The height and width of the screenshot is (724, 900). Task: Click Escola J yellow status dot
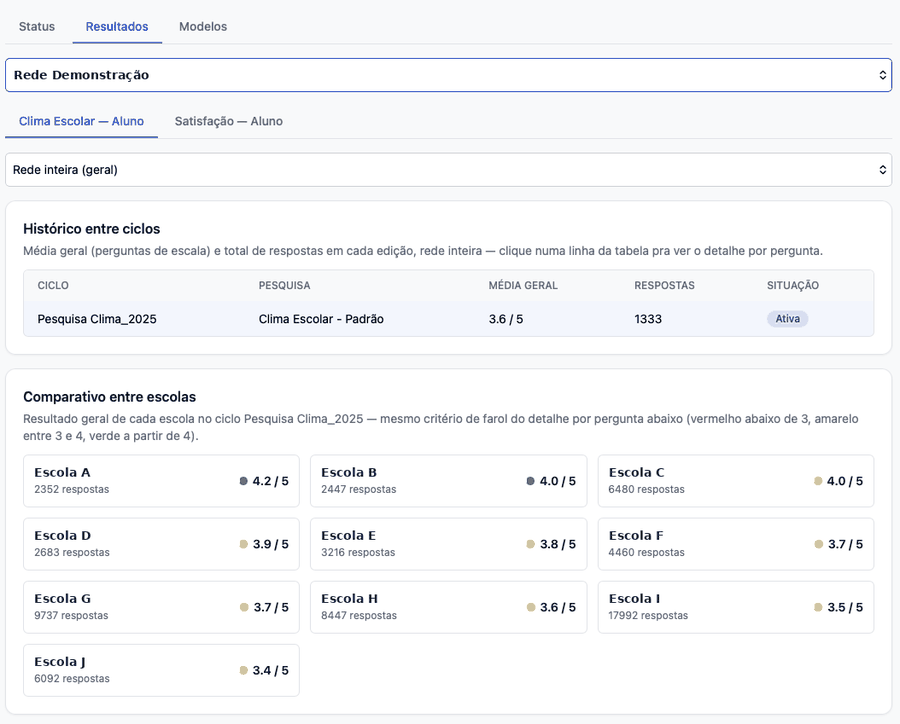pyautogui.click(x=243, y=671)
